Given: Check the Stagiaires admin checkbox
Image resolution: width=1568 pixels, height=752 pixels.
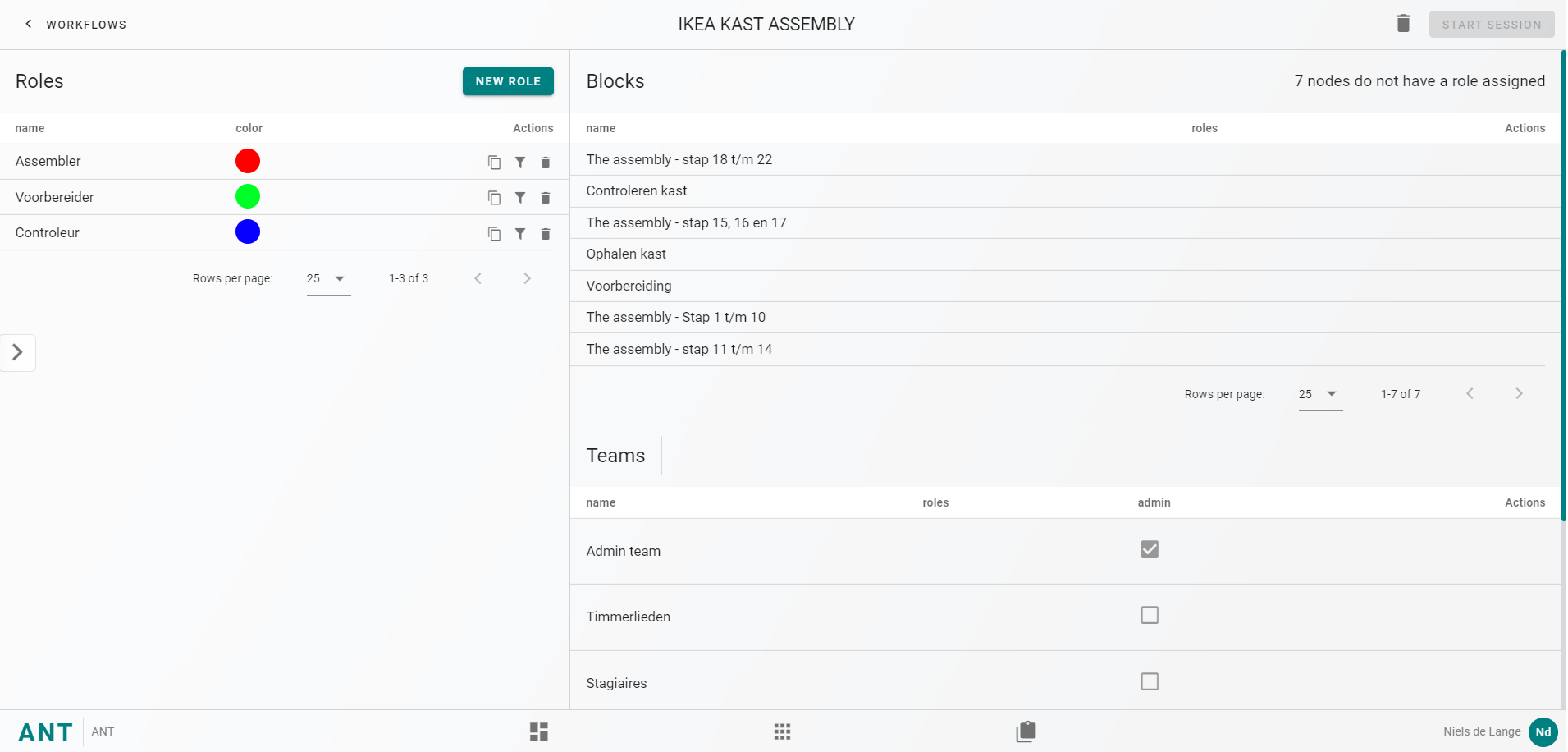Looking at the screenshot, I should [x=1150, y=682].
